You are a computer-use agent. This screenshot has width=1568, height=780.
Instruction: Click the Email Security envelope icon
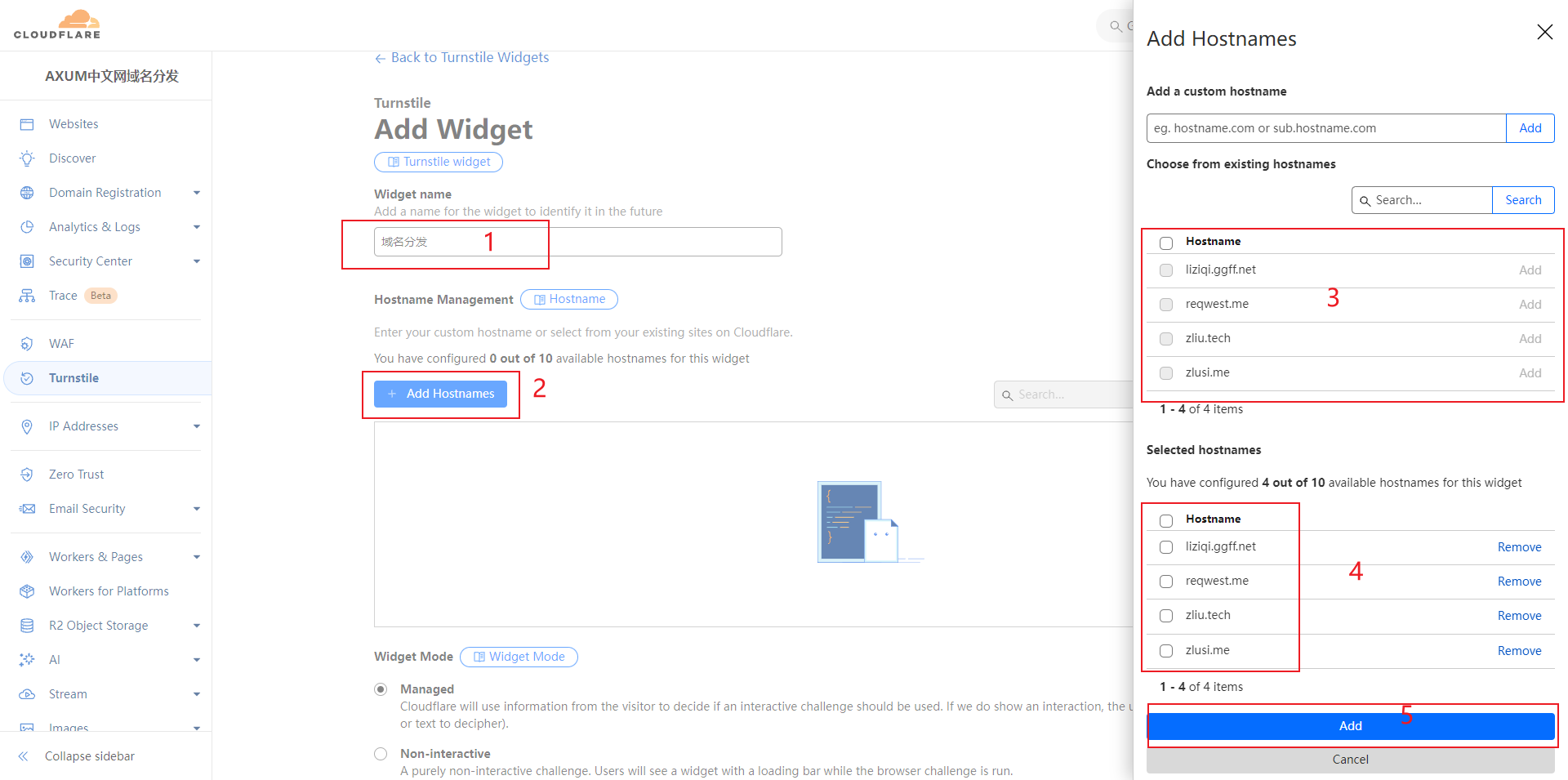(27, 509)
